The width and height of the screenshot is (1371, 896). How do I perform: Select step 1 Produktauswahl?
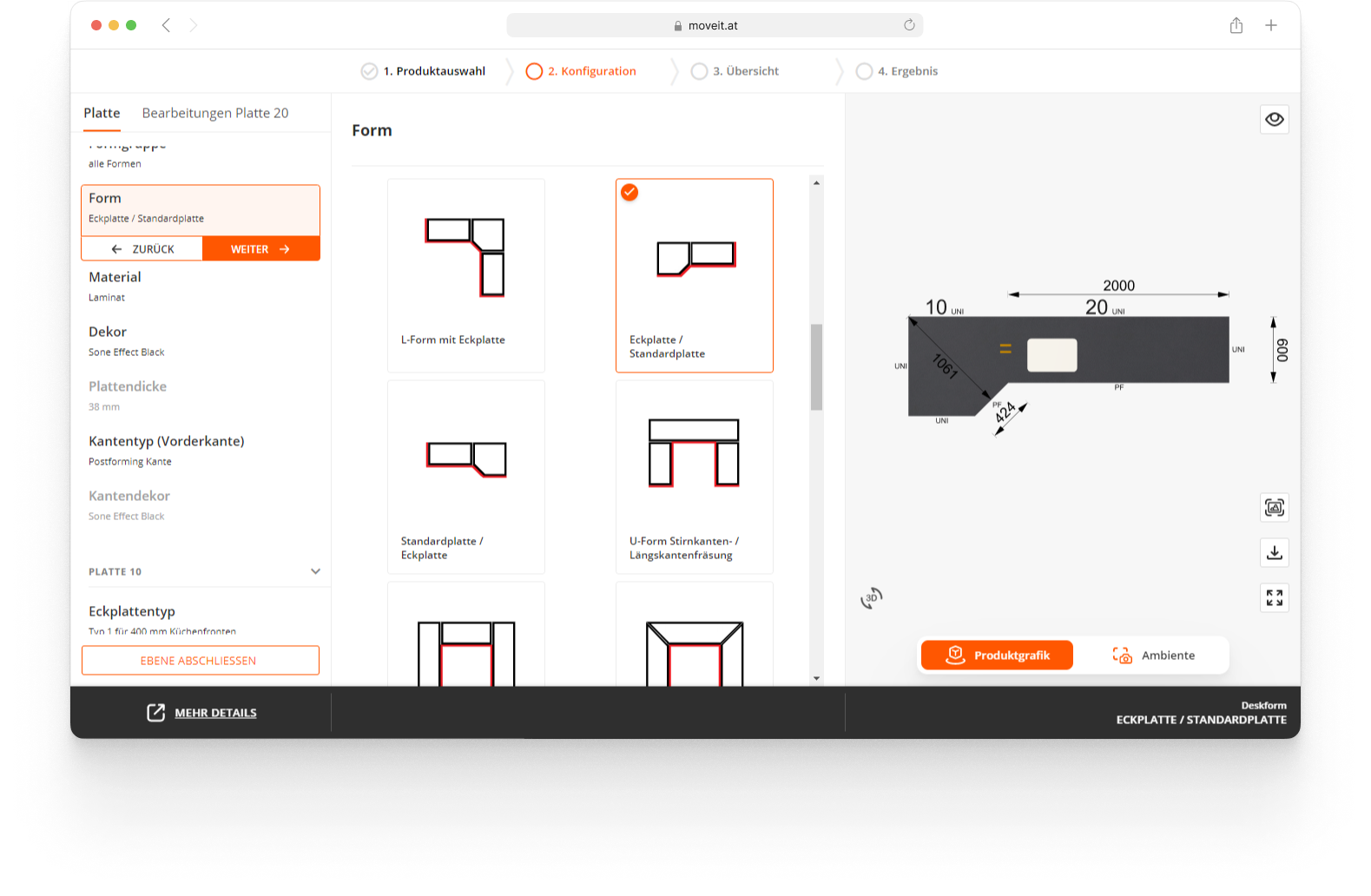(x=424, y=71)
